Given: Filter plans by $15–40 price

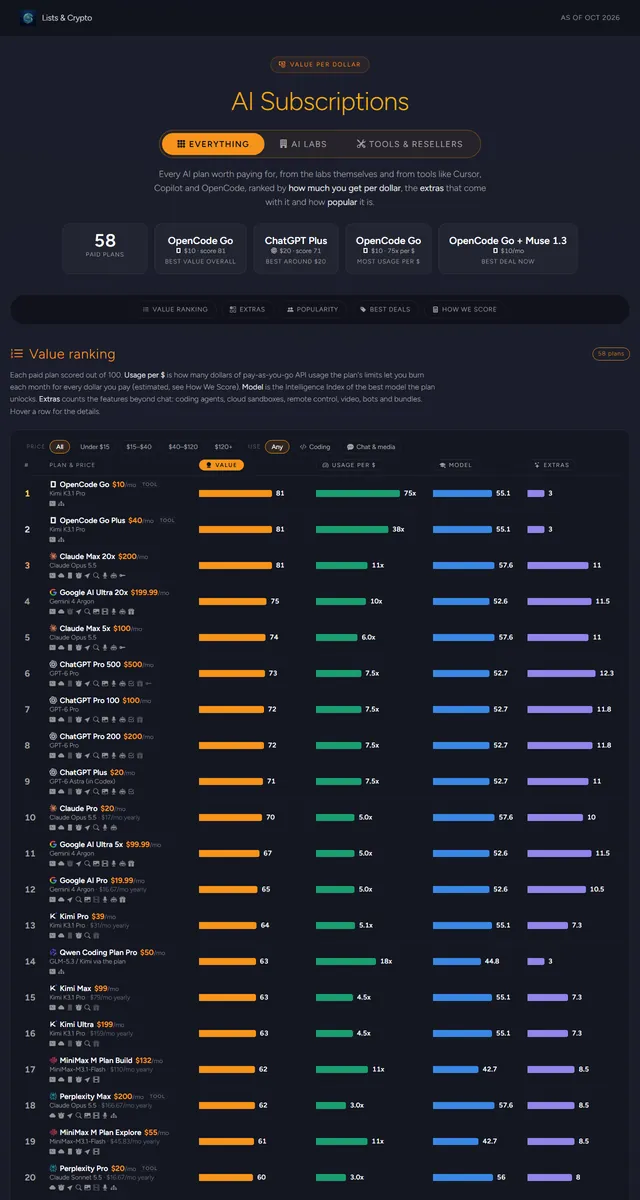Looking at the screenshot, I should (x=137, y=447).
